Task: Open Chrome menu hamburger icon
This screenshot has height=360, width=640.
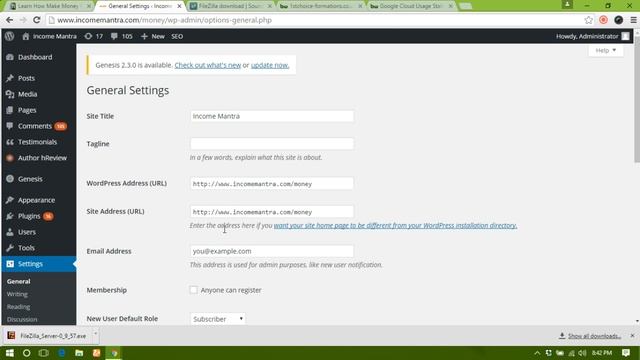Action: 633,20
